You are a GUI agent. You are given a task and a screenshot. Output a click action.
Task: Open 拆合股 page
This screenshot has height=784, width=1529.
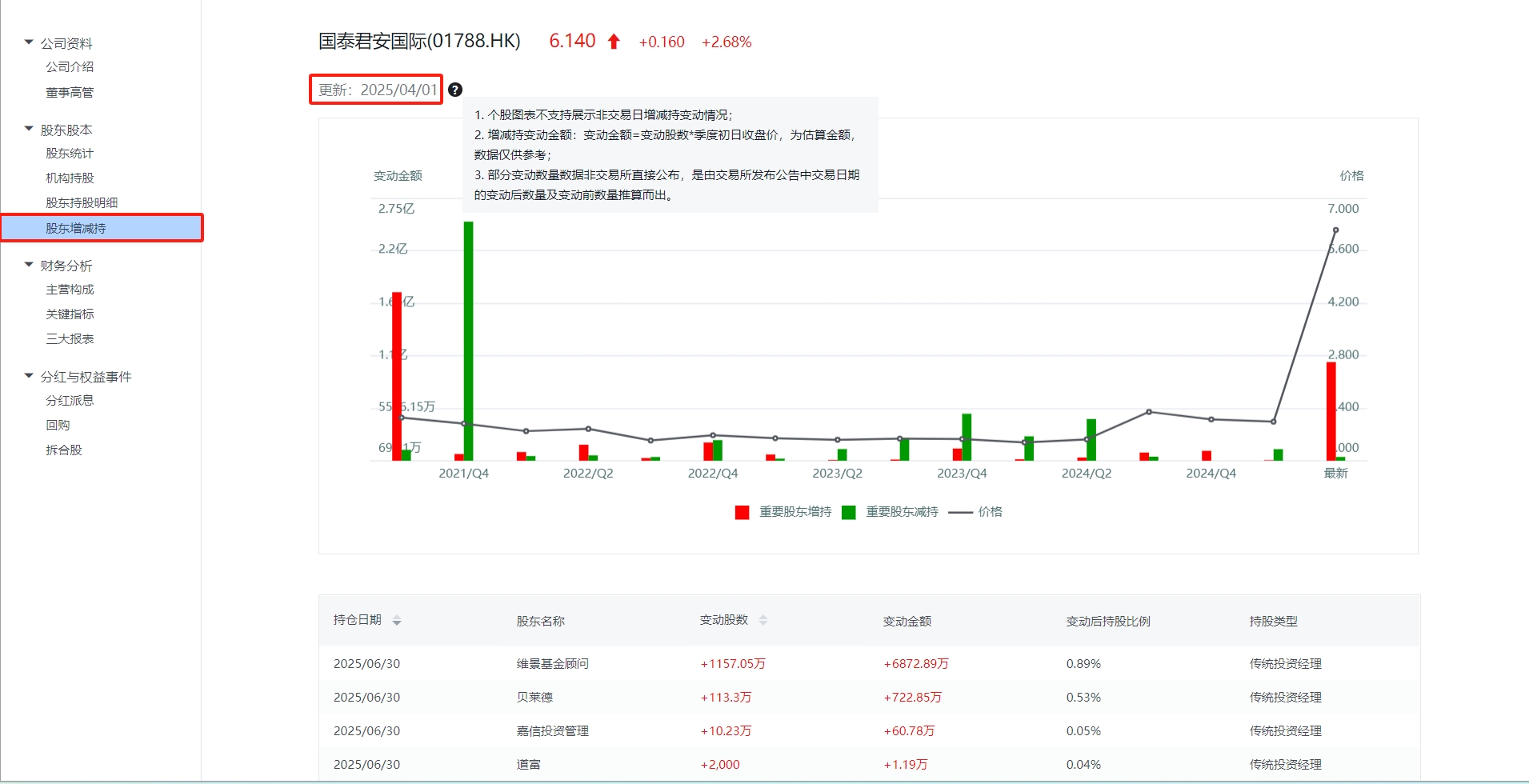coord(64,450)
